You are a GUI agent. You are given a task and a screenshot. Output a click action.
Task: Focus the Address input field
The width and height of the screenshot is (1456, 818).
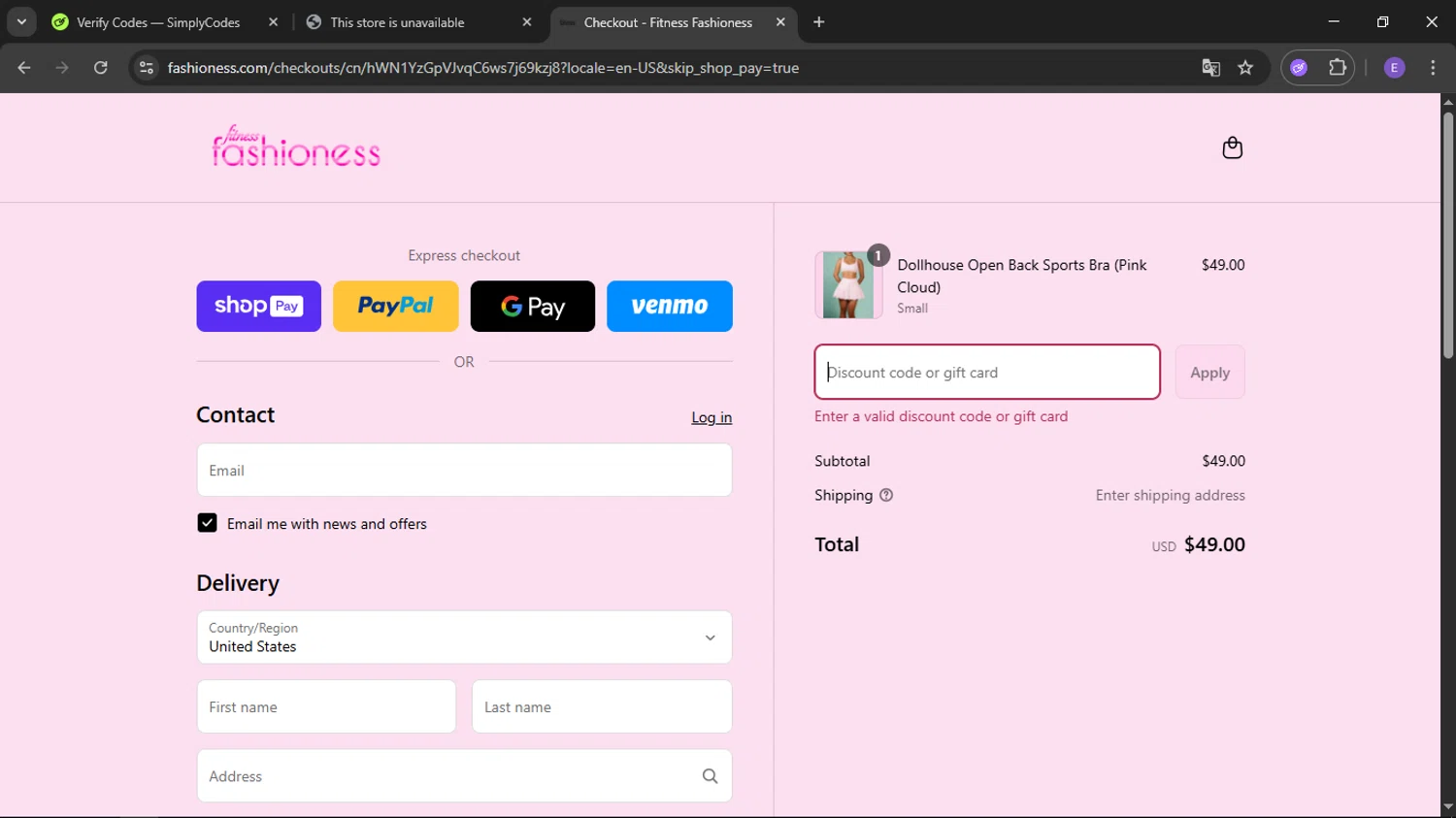(x=464, y=776)
